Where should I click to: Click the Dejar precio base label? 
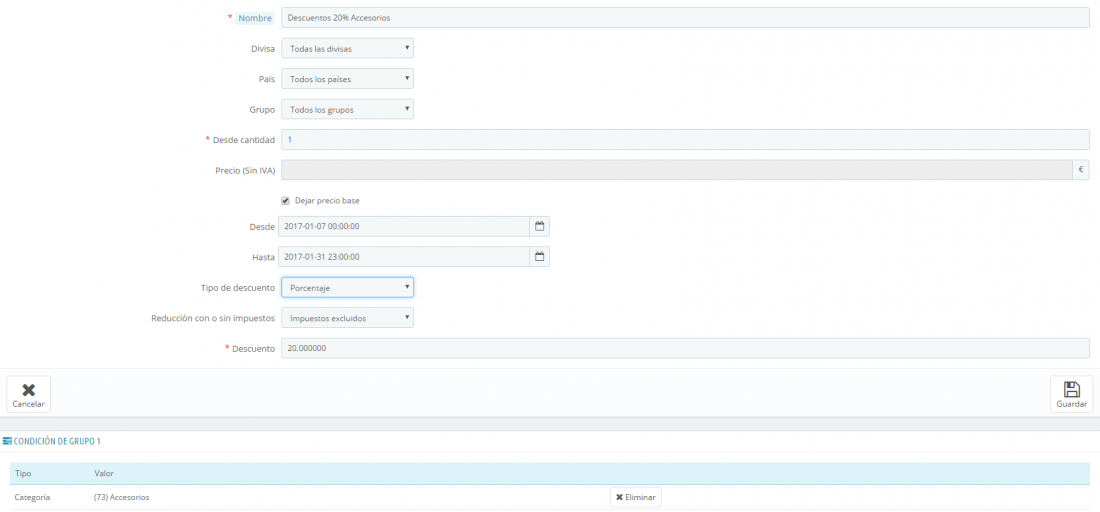coord(328,201)
